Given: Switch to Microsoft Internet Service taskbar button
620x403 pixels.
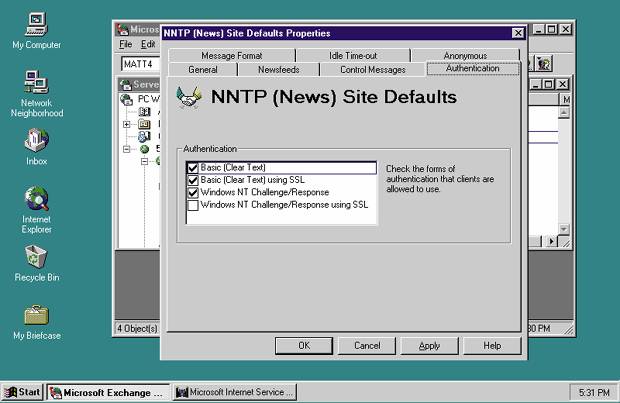Looking at the screenshot, I should click(235, 392).
